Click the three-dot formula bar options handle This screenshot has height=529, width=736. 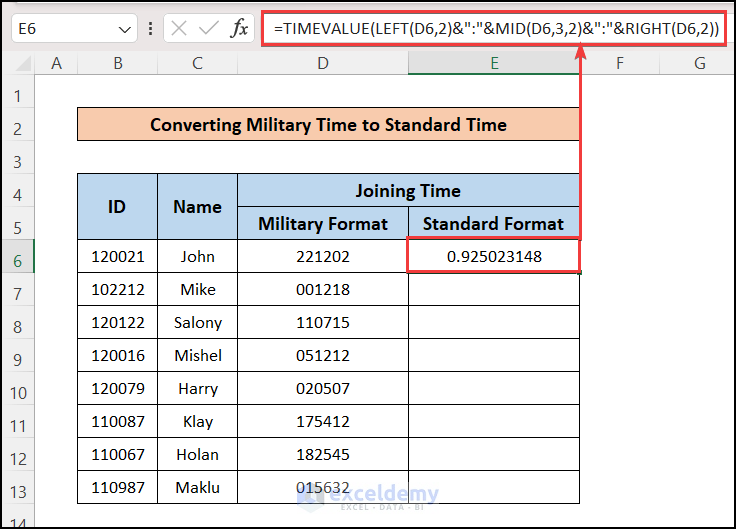tap(150, 29)
